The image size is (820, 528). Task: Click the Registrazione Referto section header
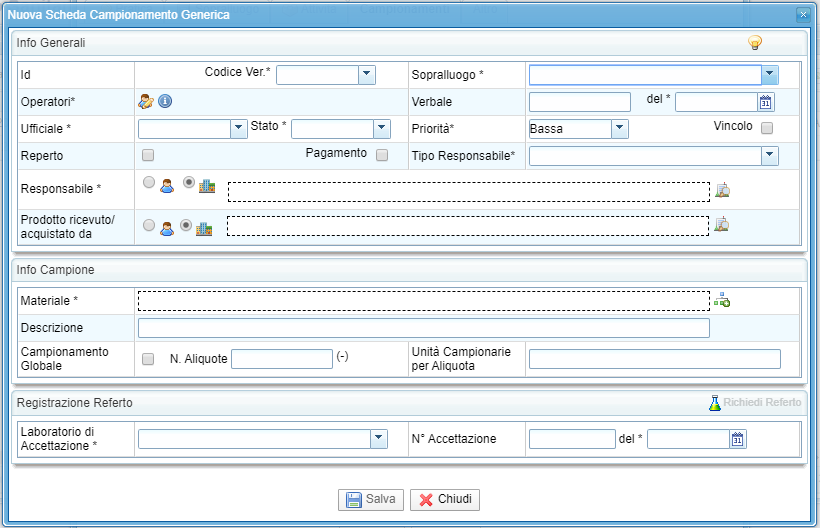click(409, 403)
